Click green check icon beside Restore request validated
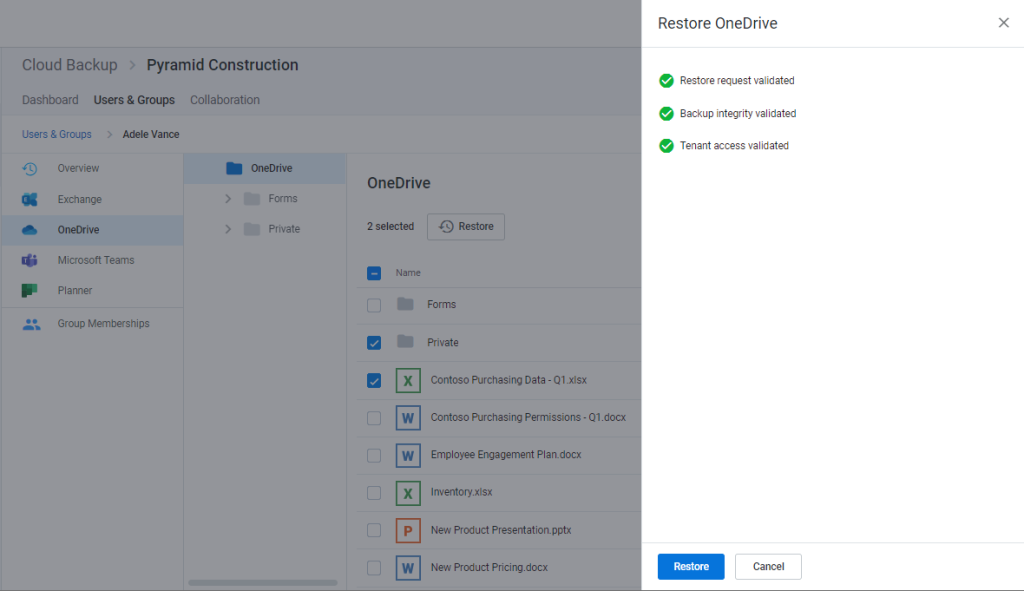 pyautogui.click(x=666, y=80)
